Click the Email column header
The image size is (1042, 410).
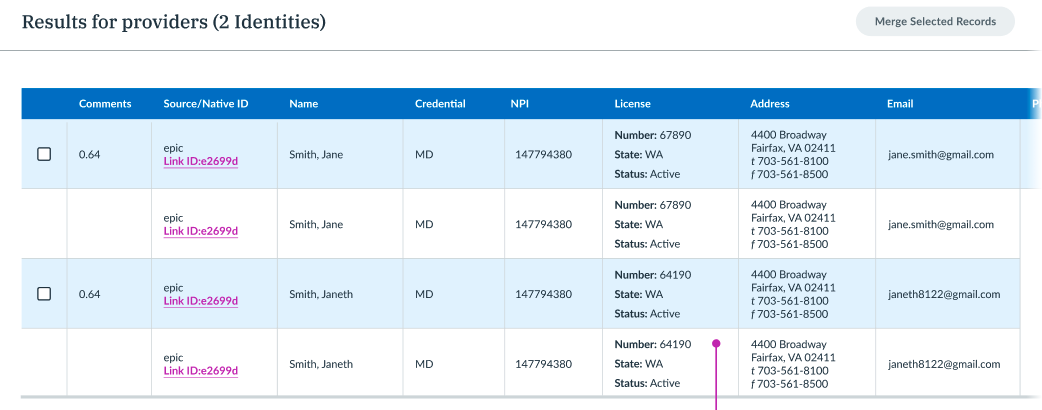tap(899, 104)
